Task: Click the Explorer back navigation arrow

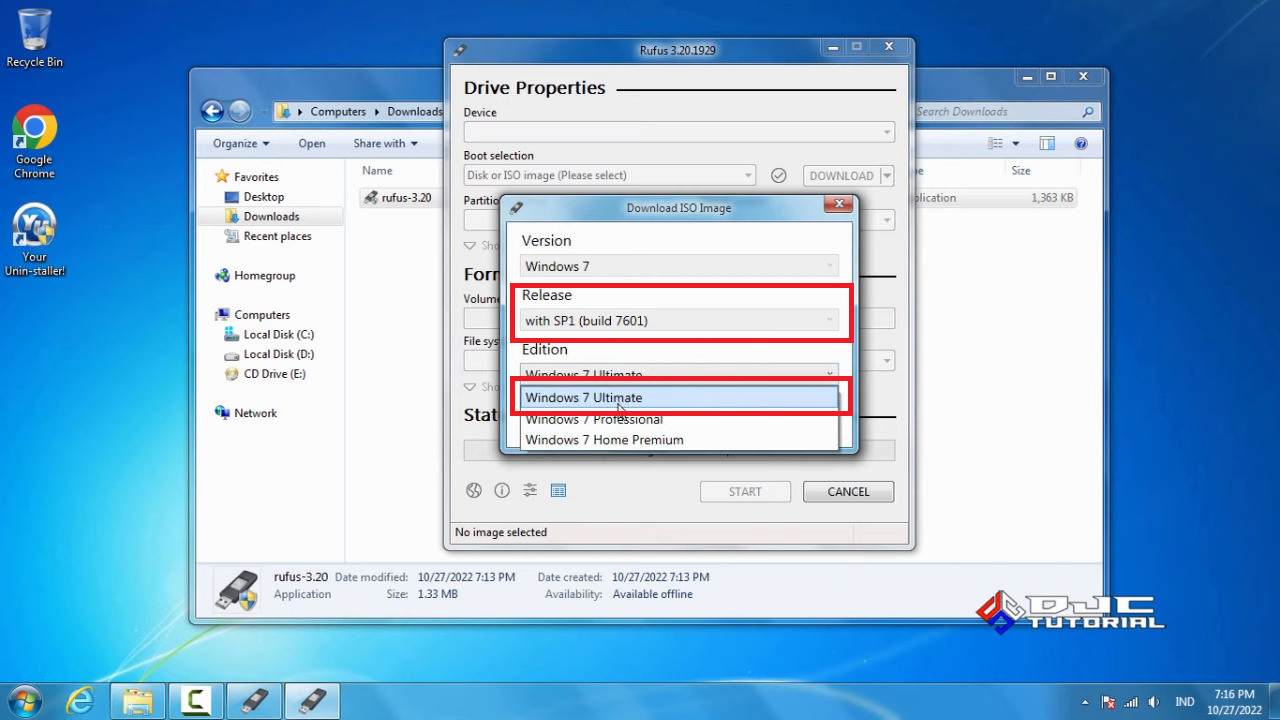Action: 212,111
